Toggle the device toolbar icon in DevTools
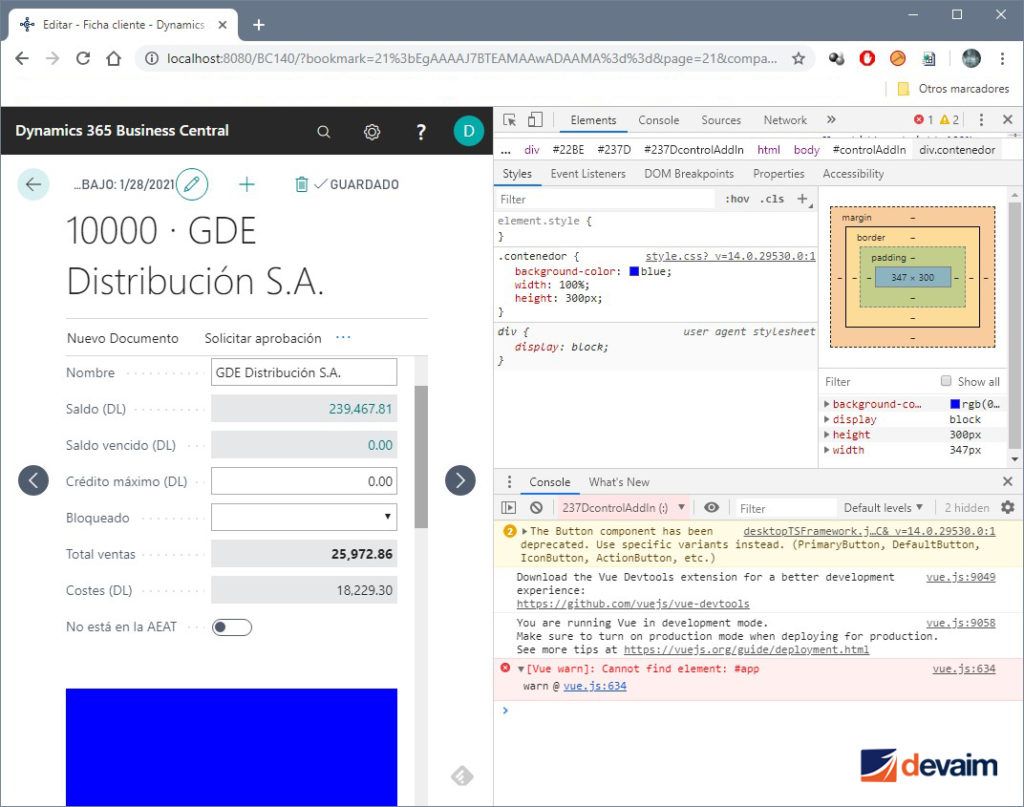Screen dimensions: 1024x807 point(535,120)
